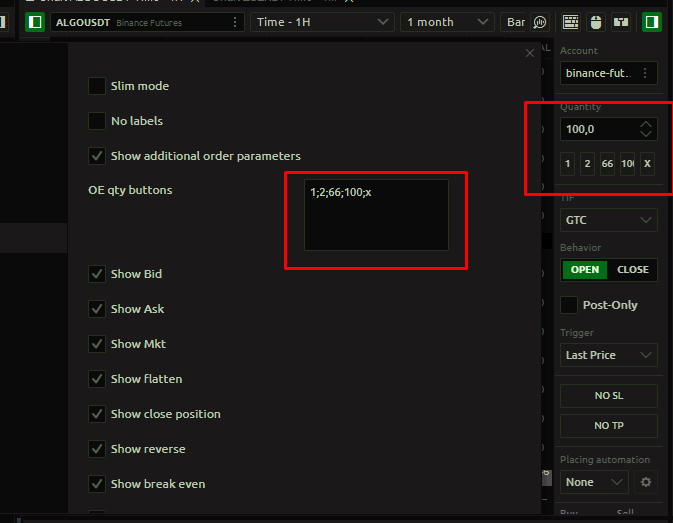This screenshot has height=523, width=673.
Task: Select CLOSE behavior option
Action: click(x=633, y=270)
